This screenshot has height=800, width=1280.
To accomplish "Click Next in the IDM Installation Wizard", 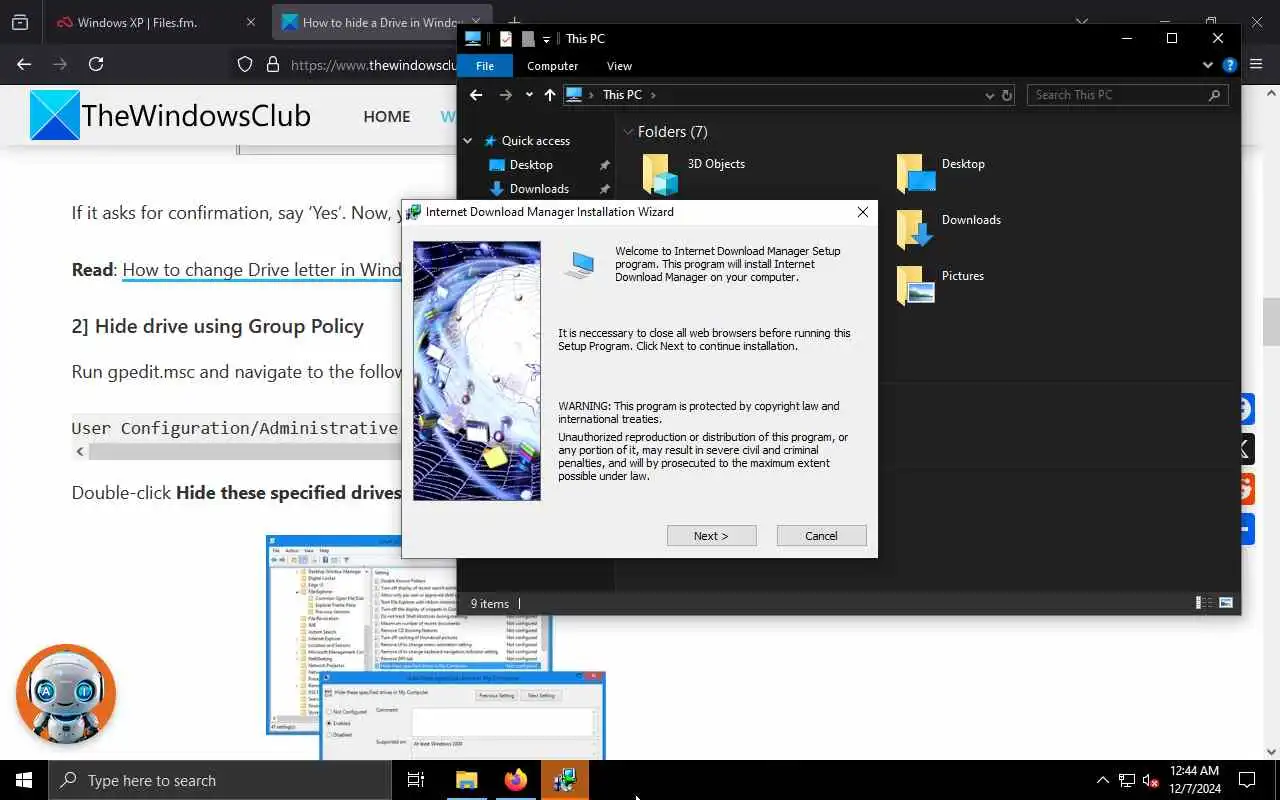I will (x=711, y=536).
